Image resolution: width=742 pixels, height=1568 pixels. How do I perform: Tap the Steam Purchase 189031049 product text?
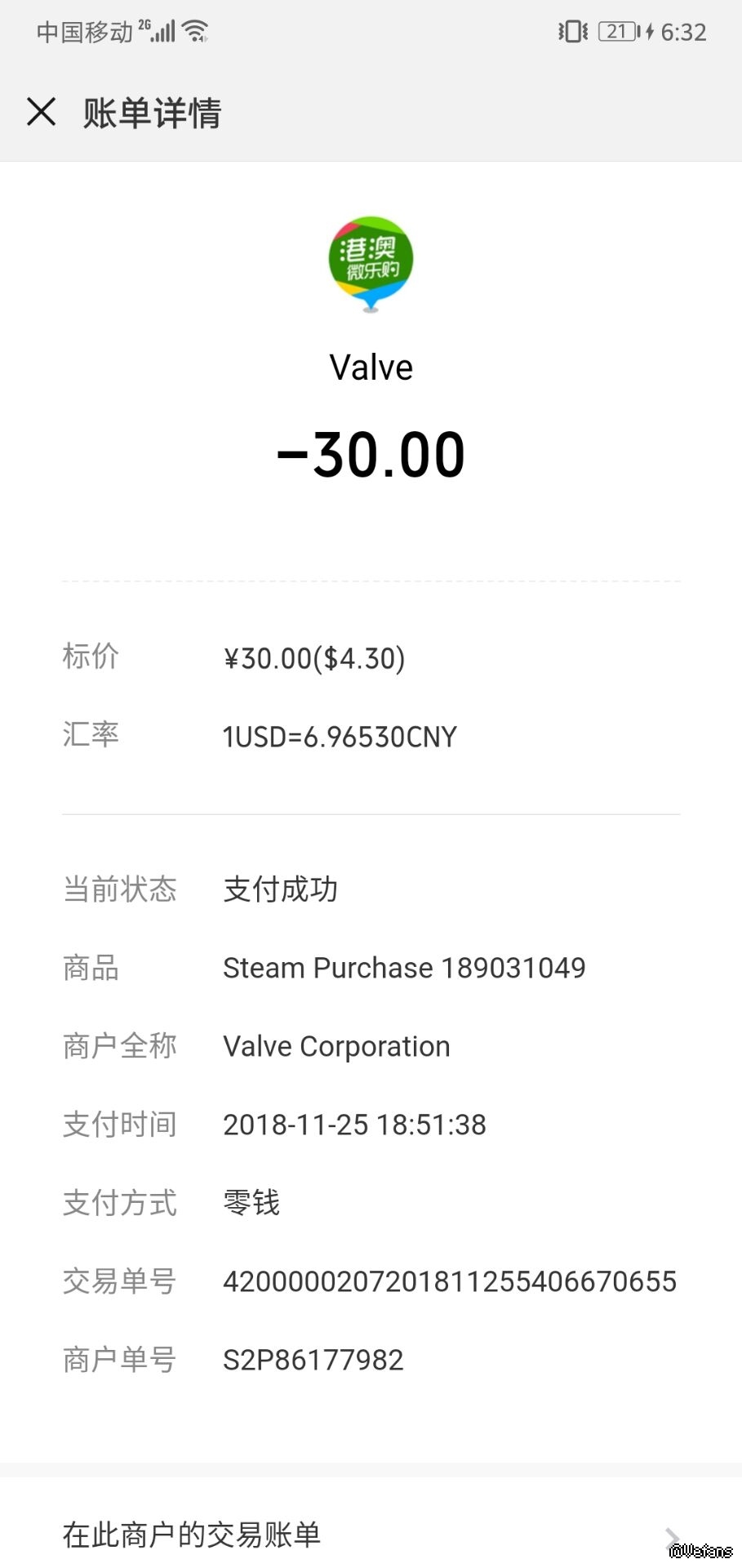tap(404, 968)
